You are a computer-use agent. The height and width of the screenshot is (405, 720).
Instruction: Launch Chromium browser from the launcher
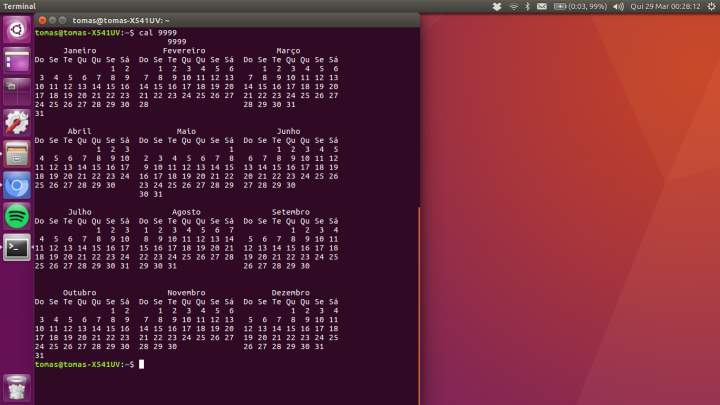point(16,185)
